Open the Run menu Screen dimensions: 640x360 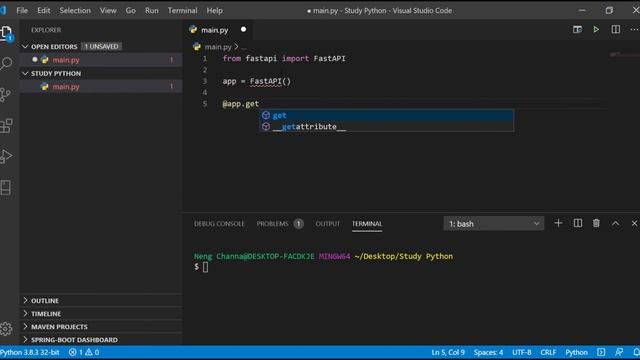(151, 11)
